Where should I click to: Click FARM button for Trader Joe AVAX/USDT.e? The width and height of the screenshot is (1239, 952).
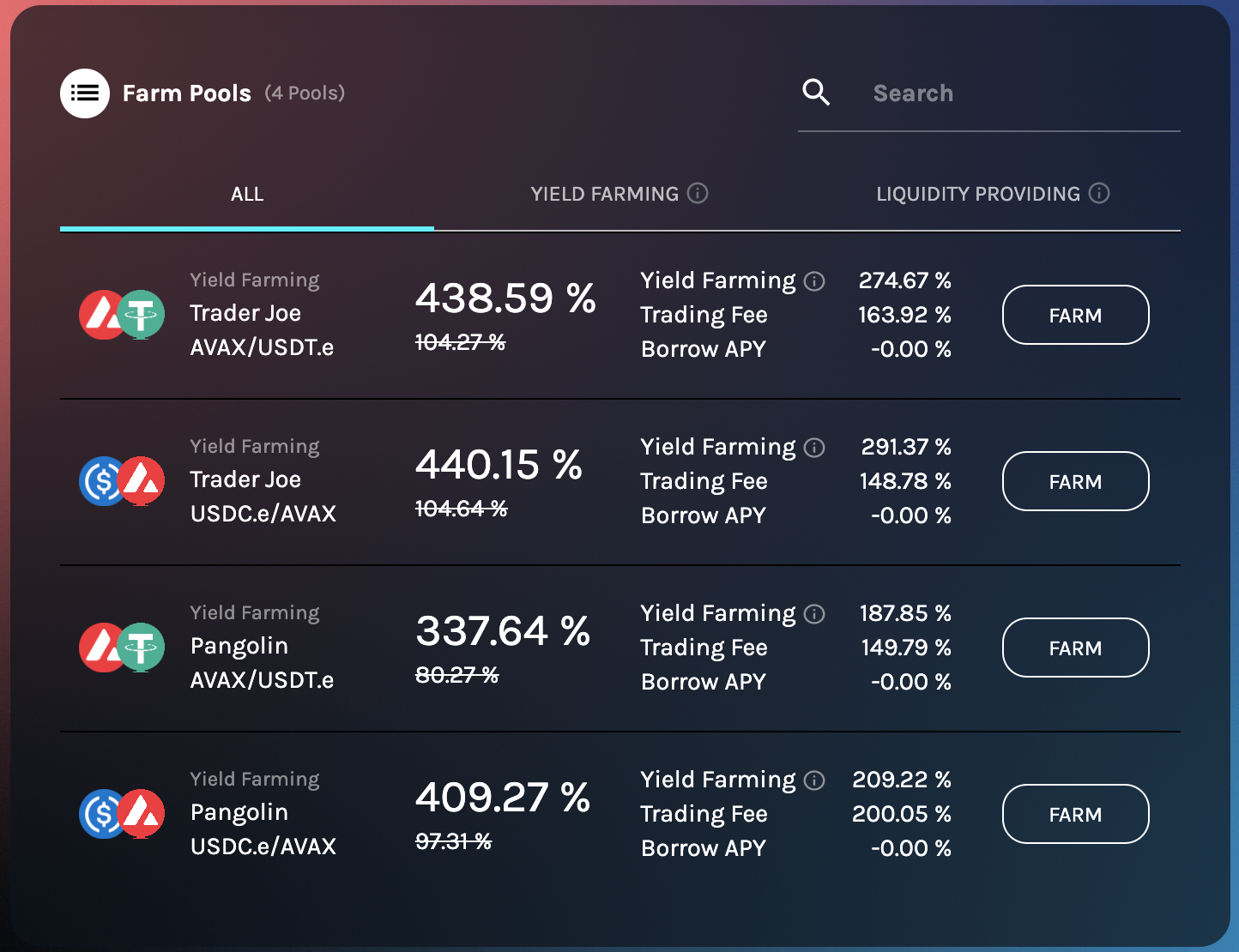pos(1076,315)
